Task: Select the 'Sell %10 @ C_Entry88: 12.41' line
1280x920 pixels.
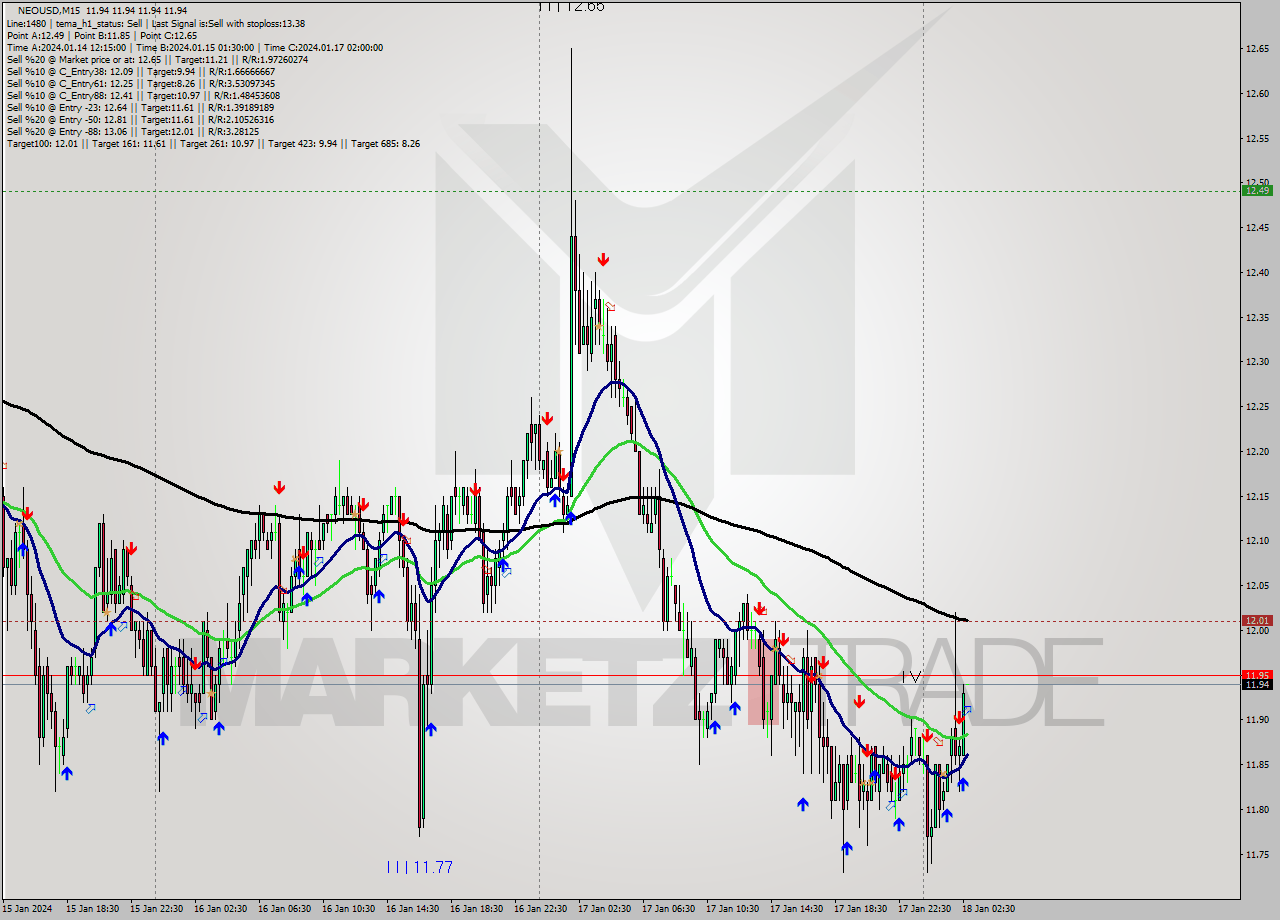Action: [143, 95]
